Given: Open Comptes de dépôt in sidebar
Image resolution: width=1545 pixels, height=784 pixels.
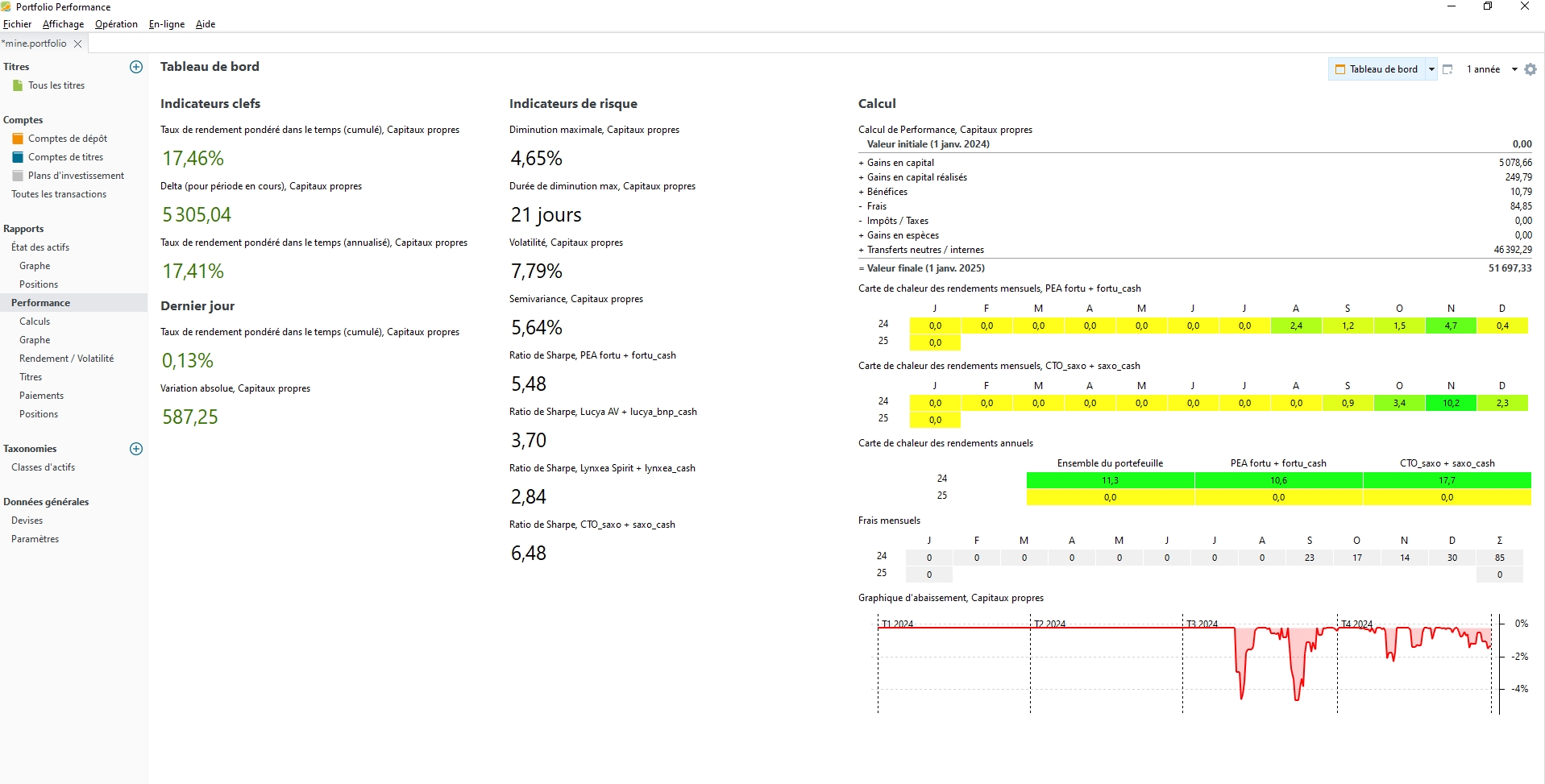Looking at the screenshot, I should tap(68, 139).
